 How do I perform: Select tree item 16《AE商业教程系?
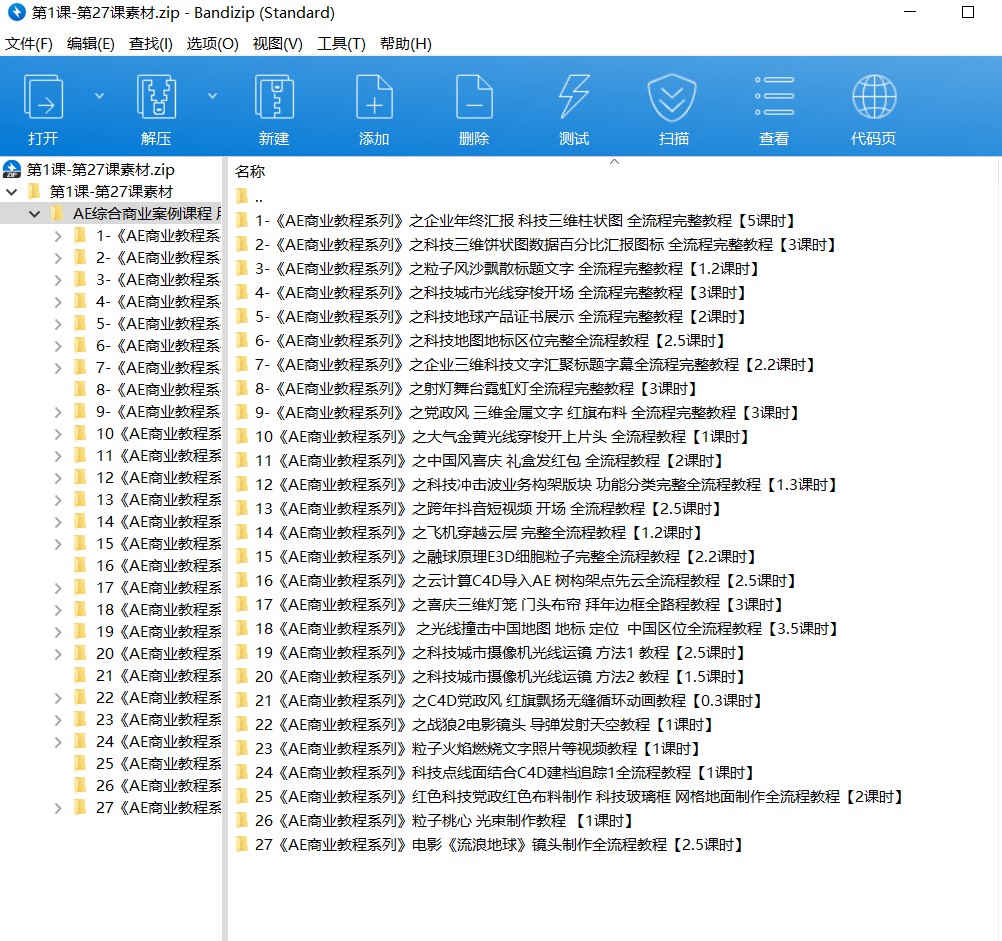[158, 566]
